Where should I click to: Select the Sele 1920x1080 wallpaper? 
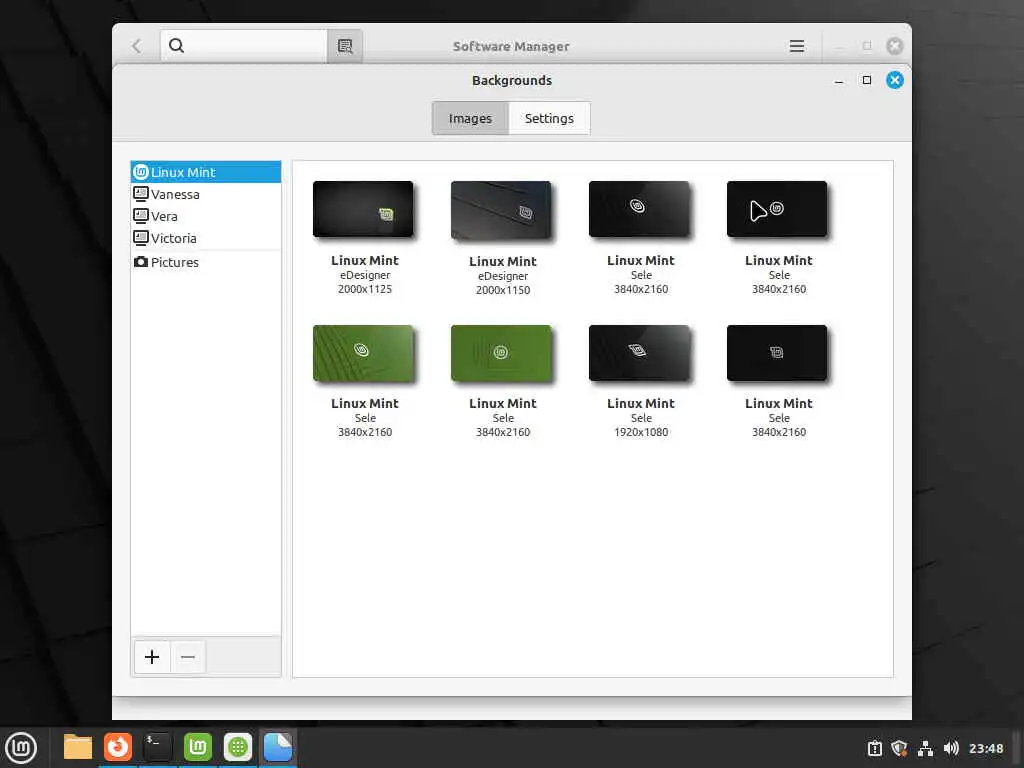point(639,353)
